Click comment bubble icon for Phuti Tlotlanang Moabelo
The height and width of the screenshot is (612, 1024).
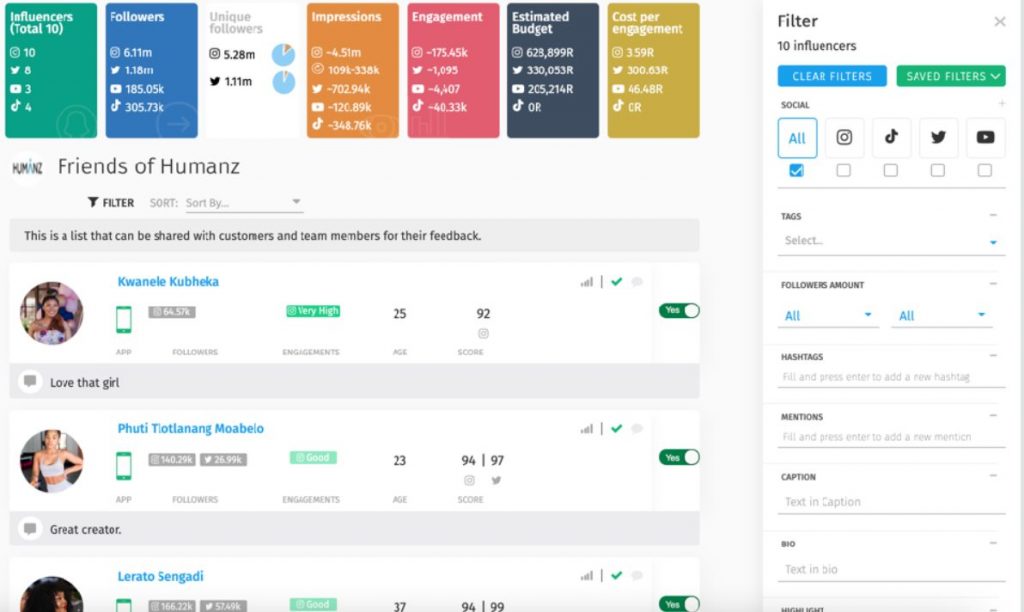[637, 428]
